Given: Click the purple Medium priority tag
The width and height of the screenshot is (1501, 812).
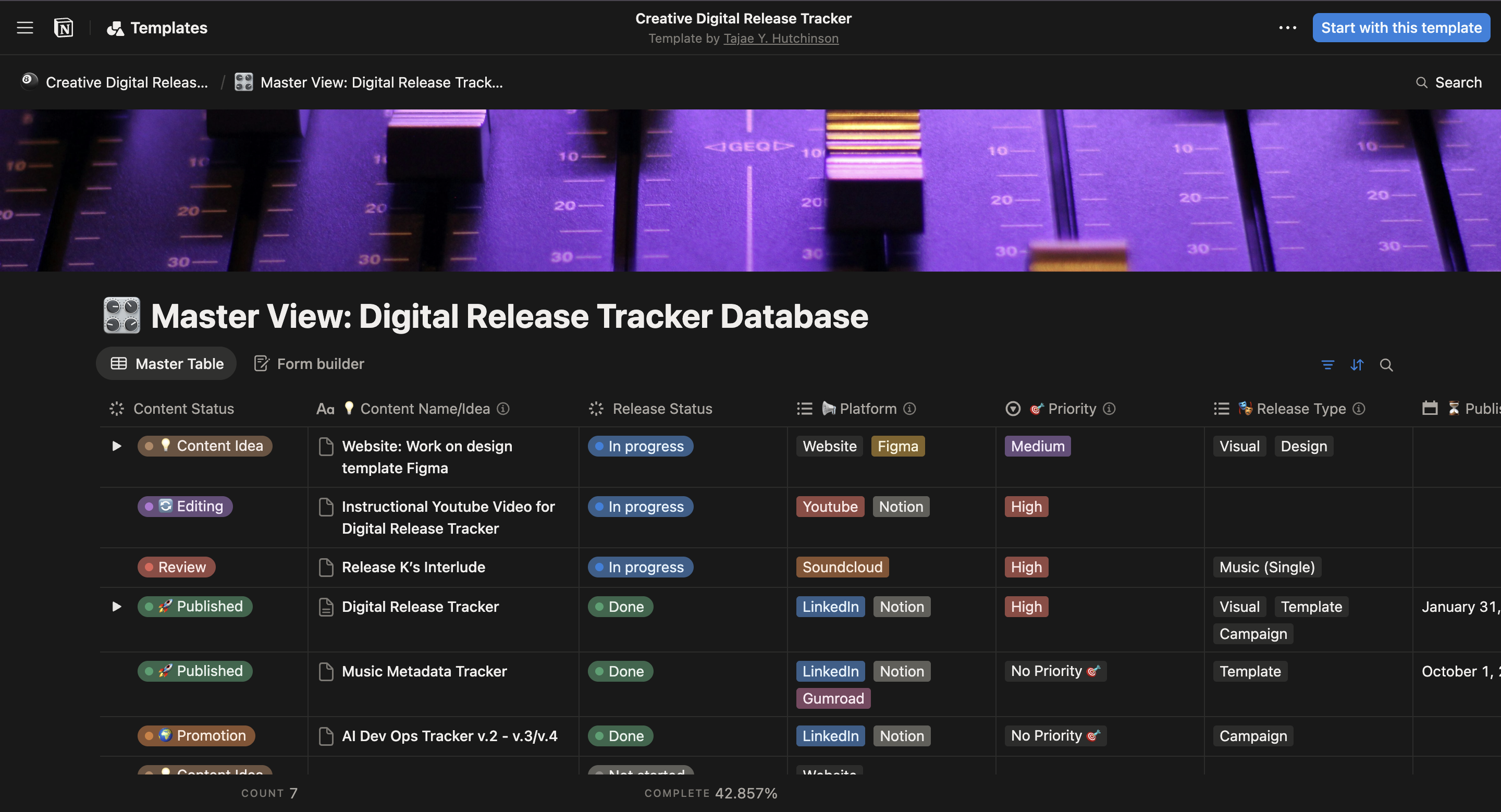Looking at the screenshot, I should [x=1038, y=447].
